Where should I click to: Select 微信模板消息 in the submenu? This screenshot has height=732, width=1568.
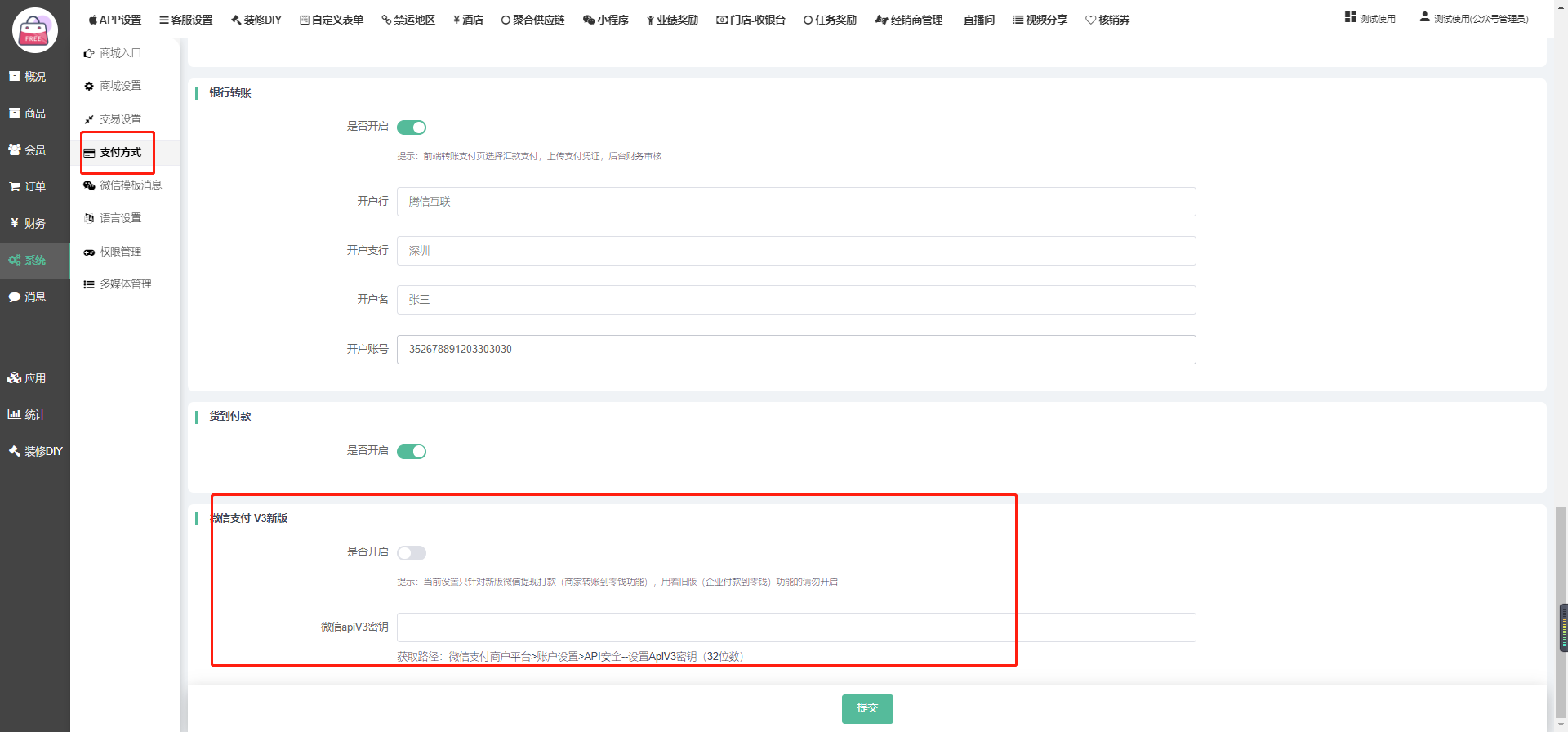coord(130,185)
